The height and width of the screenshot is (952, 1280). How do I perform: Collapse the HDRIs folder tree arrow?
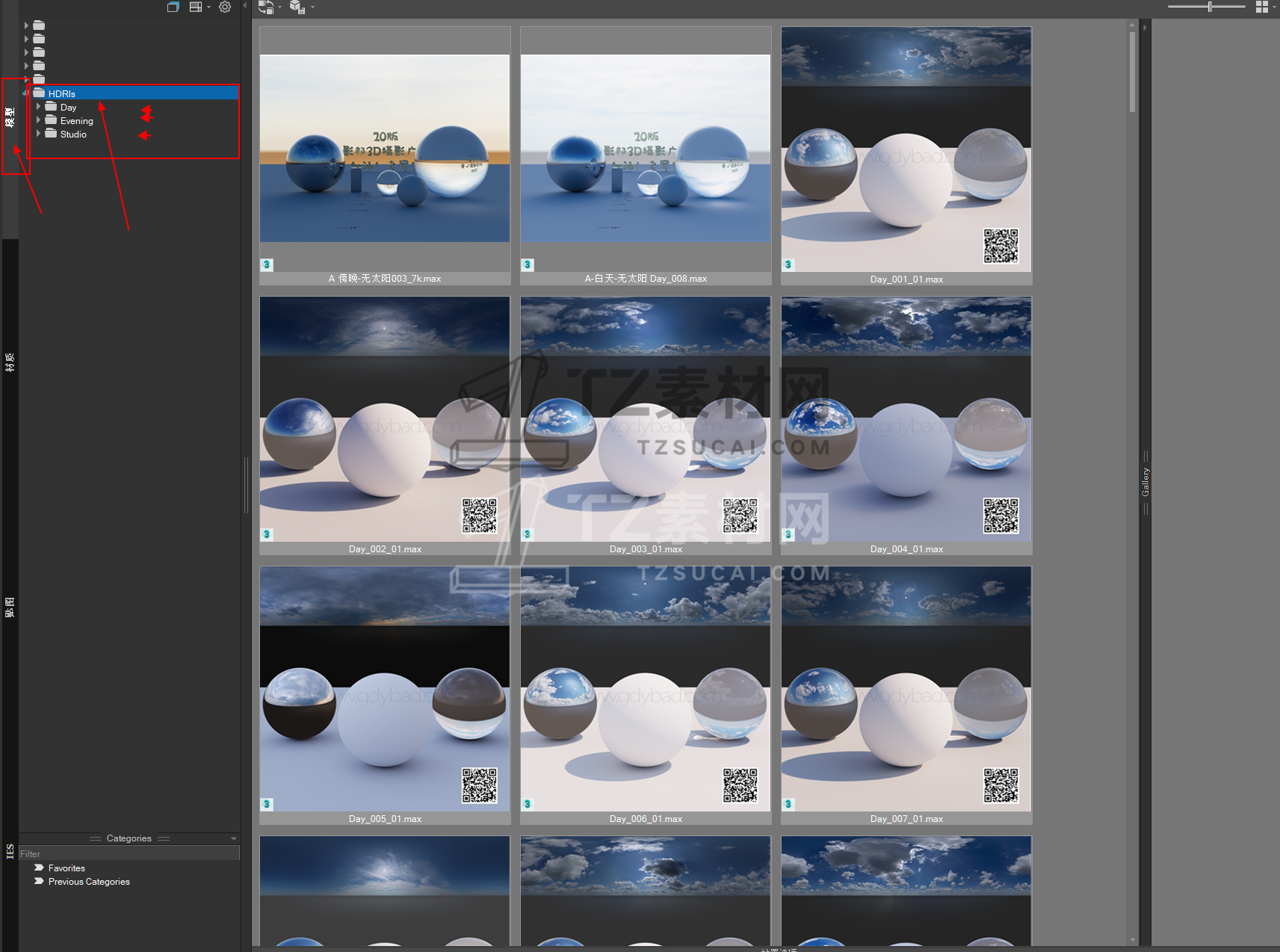(x=25, y=93)
